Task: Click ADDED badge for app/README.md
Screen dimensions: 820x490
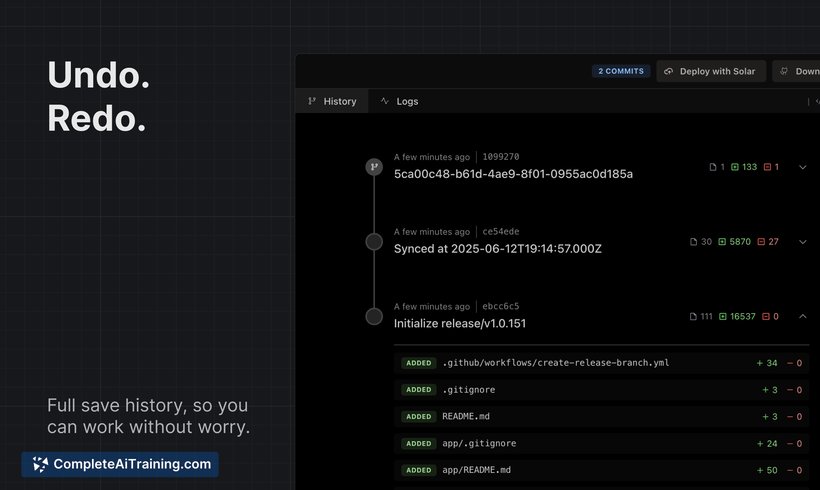Action: [x=419, y=470]
